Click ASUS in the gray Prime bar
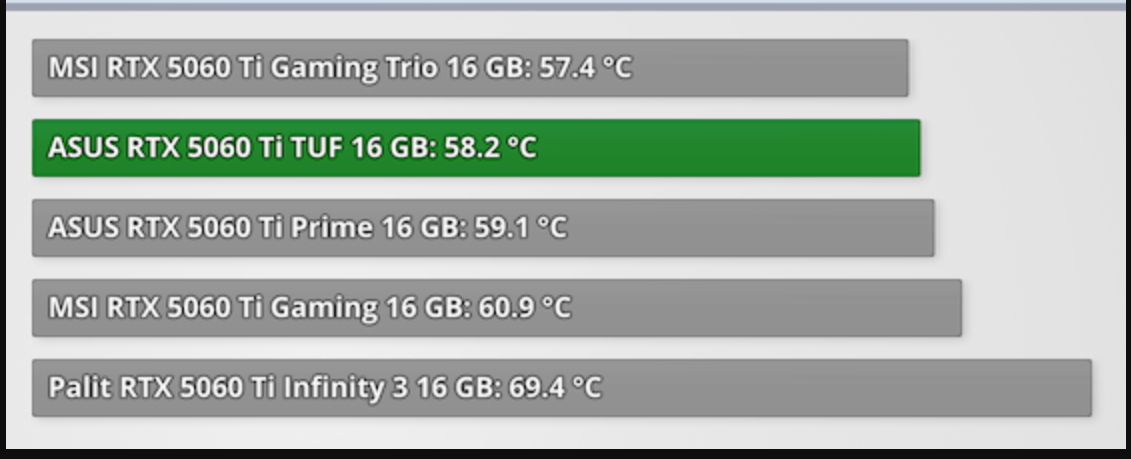This screenshot has width=1131, height=459. point(83,228)
